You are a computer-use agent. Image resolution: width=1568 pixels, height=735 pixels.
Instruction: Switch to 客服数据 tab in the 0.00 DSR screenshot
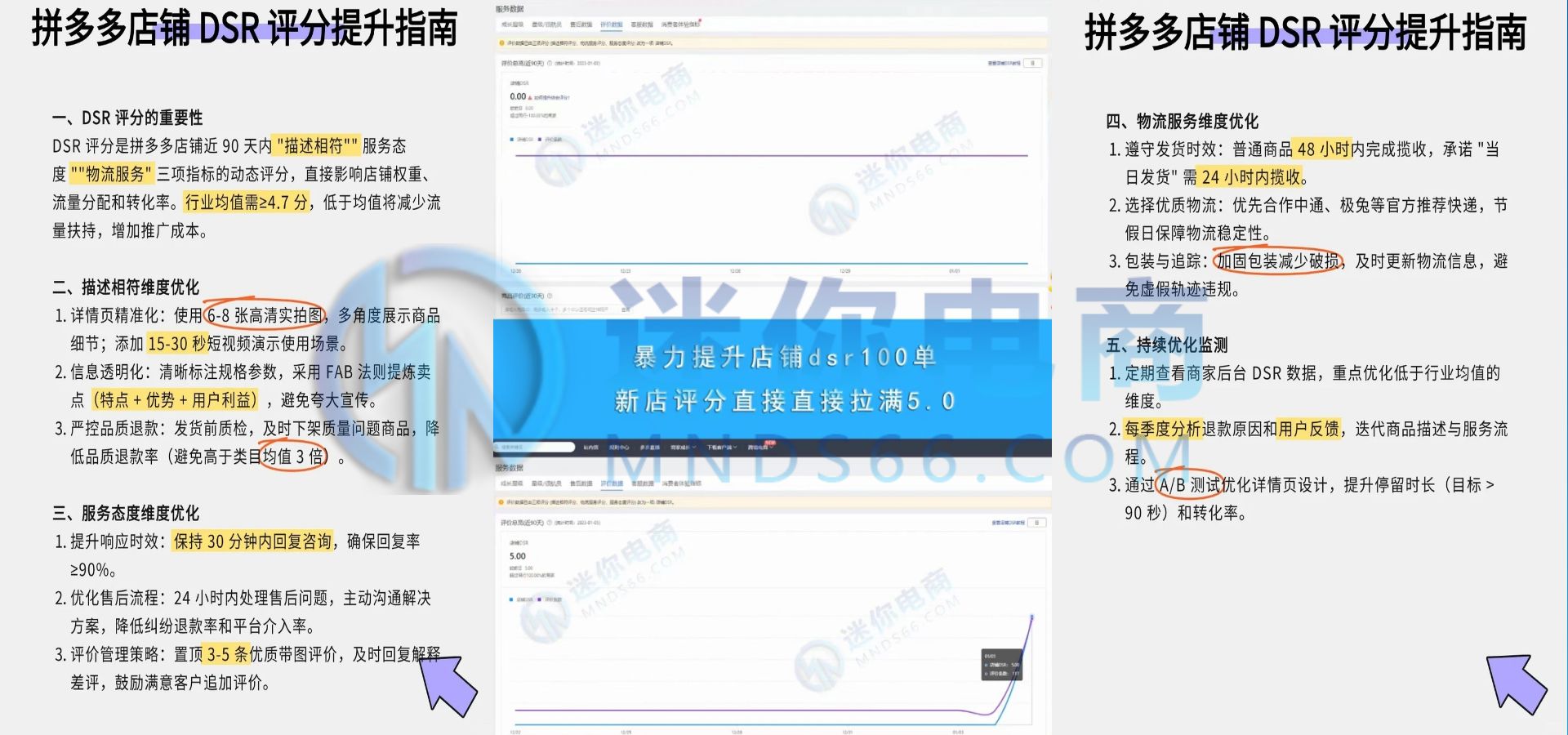642,25
